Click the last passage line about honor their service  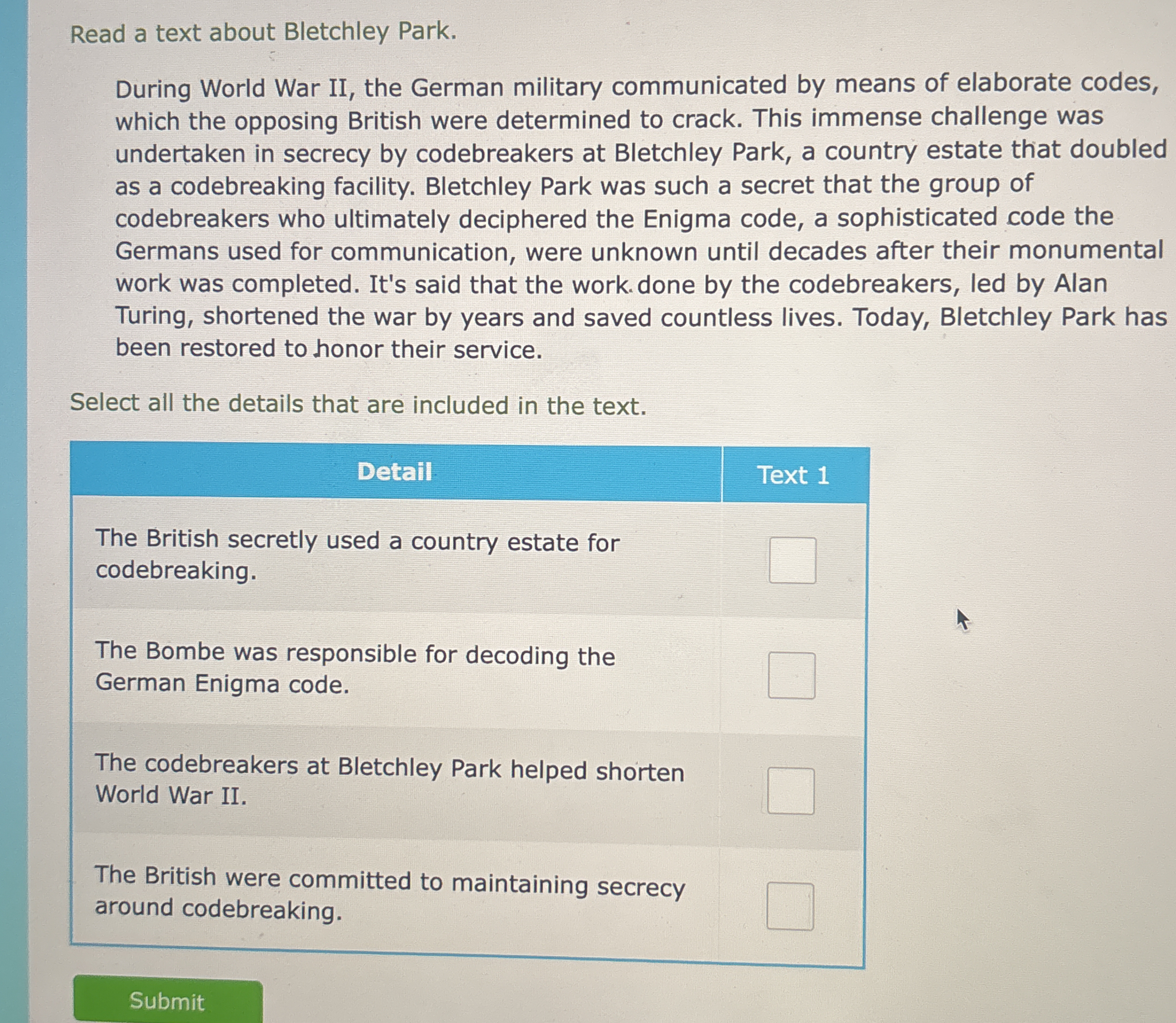329,349
